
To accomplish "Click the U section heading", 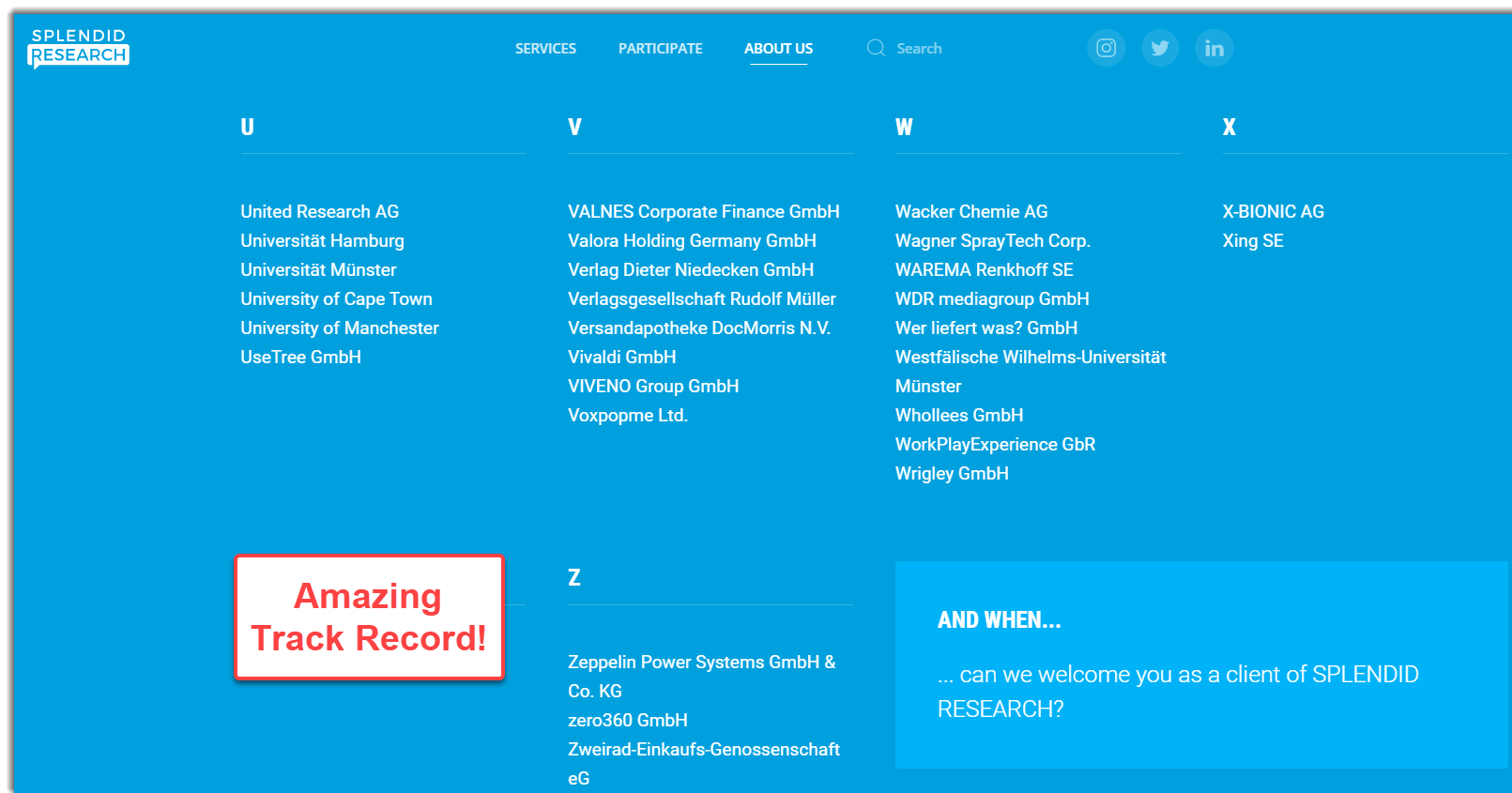I will click(x=247, y=128).
